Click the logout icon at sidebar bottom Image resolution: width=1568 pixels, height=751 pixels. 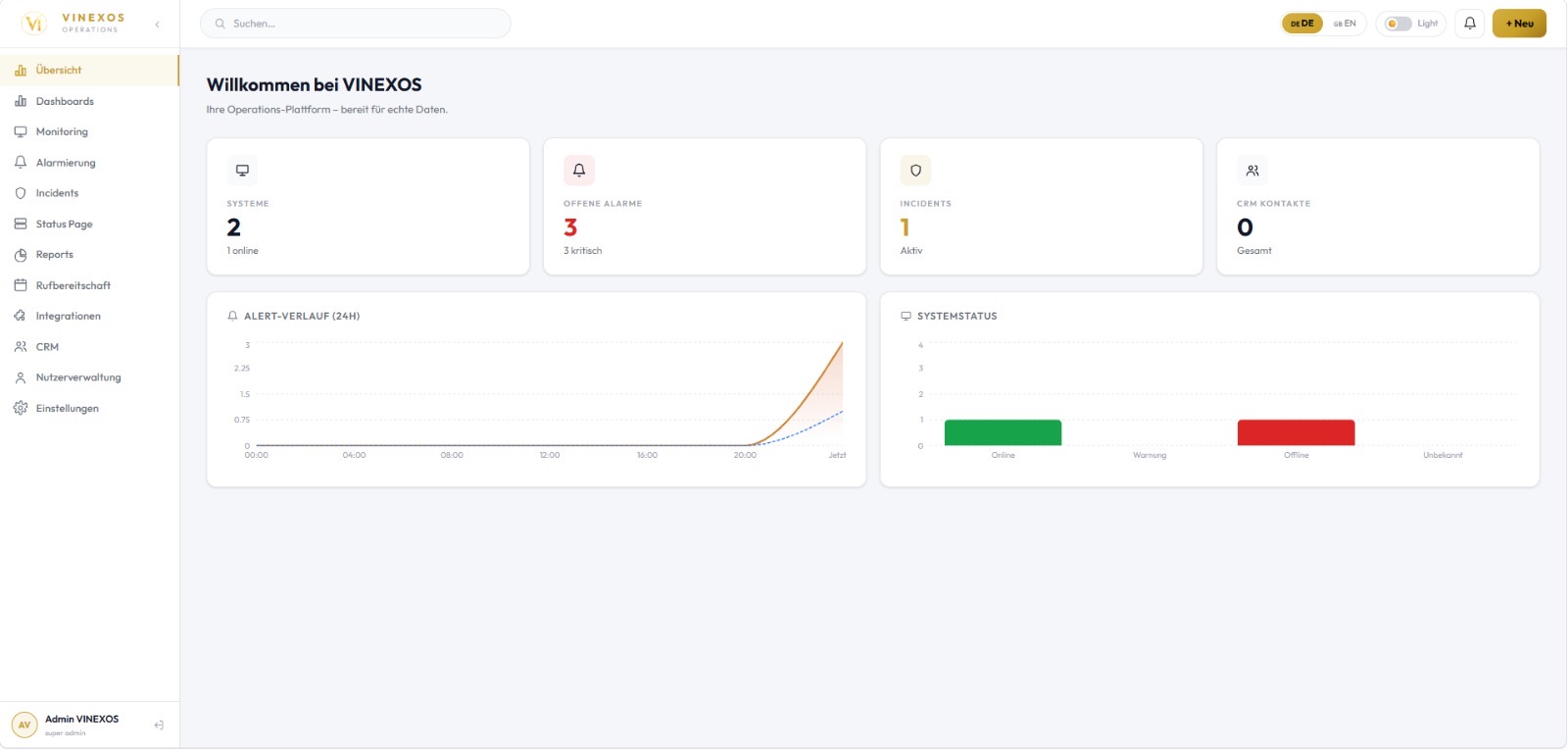point(159,726)
